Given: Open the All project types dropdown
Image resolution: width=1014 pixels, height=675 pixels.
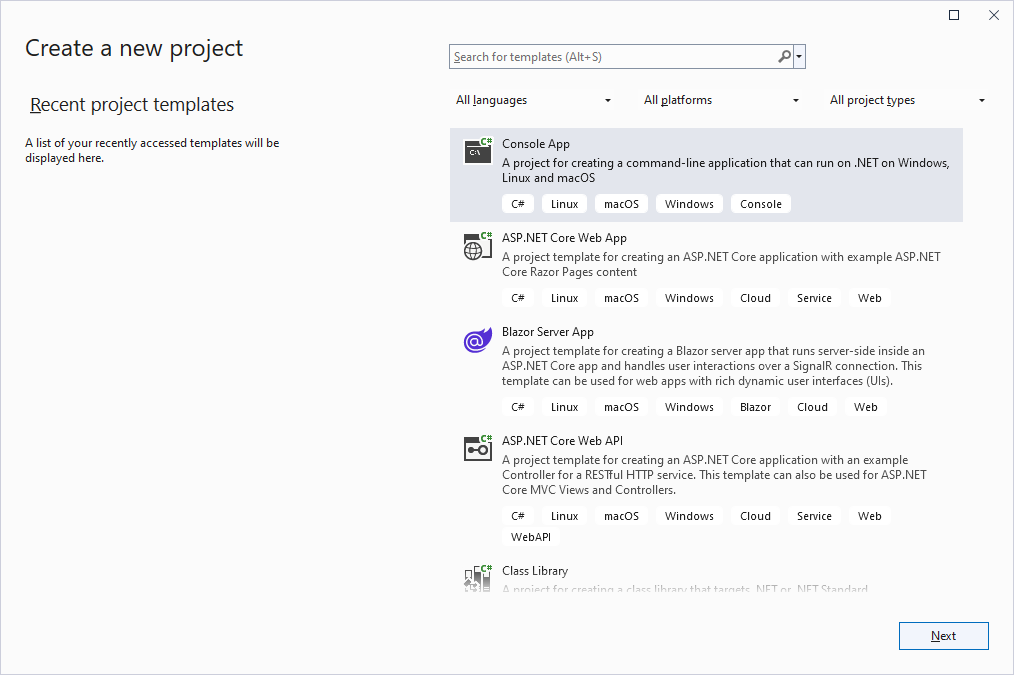Looking at the screenshot, I should (x=907, y=100).
